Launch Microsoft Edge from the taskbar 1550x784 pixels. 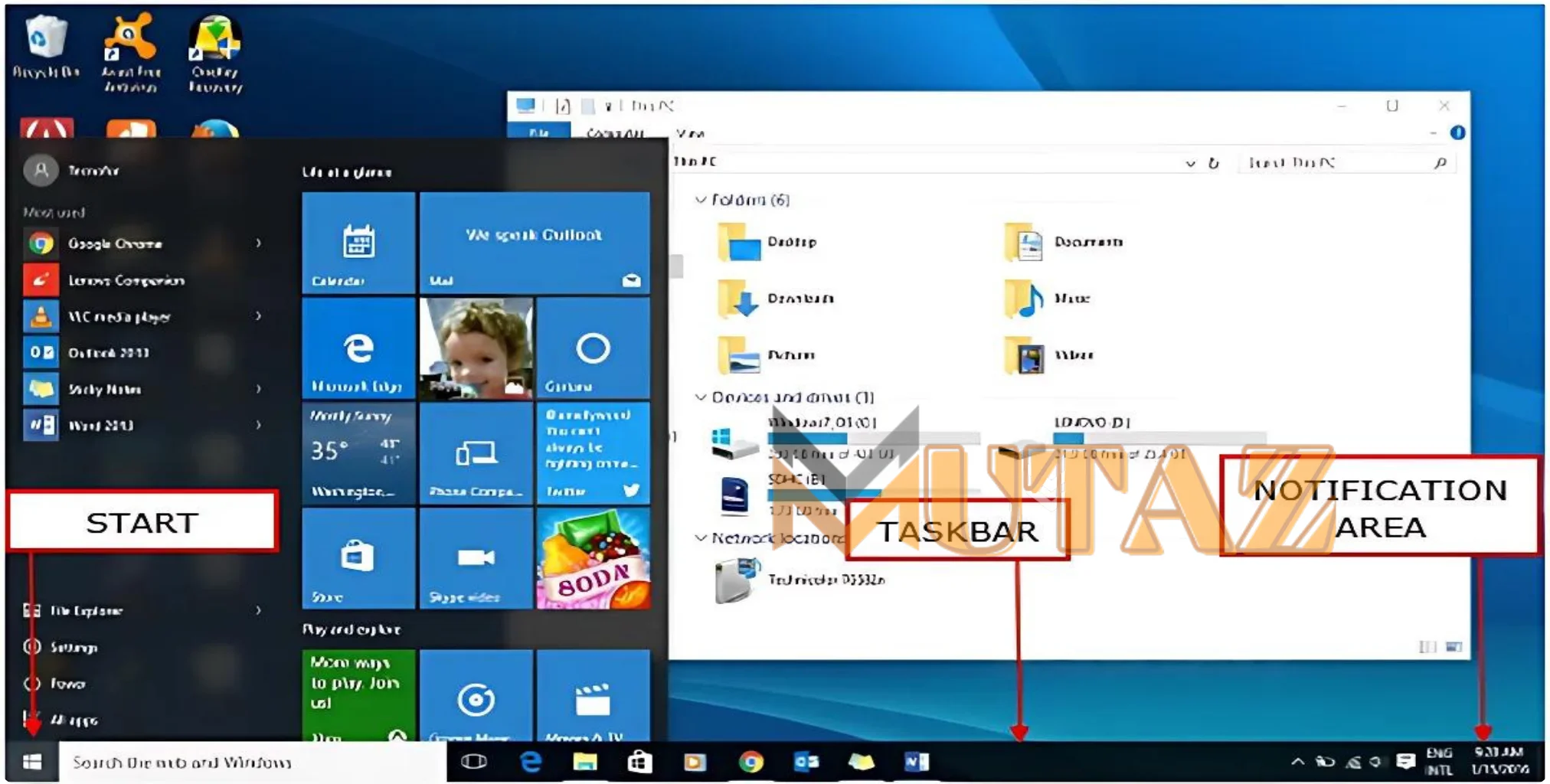click(x=530, y=762)
